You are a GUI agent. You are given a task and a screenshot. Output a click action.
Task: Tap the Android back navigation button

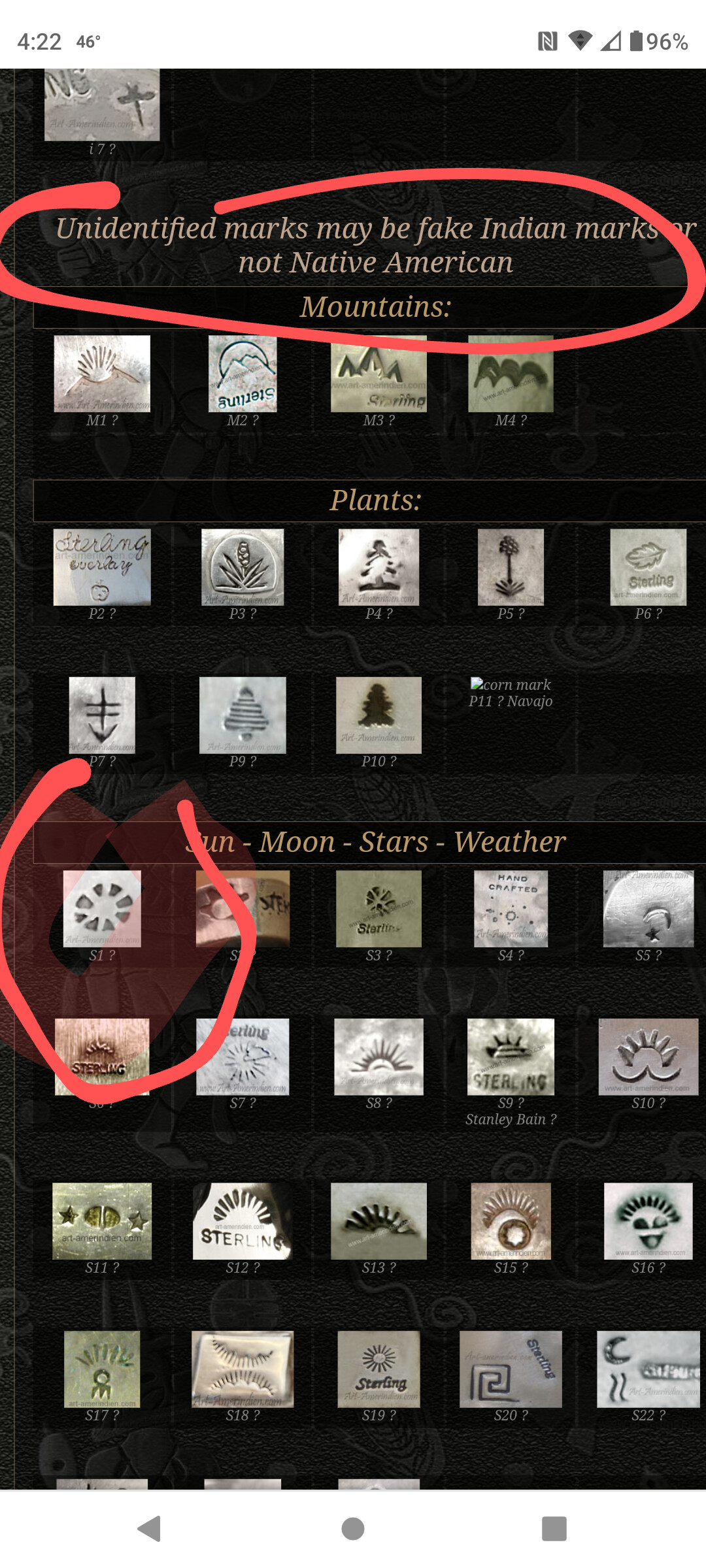pyautogui.click(x=150, y=1529)
